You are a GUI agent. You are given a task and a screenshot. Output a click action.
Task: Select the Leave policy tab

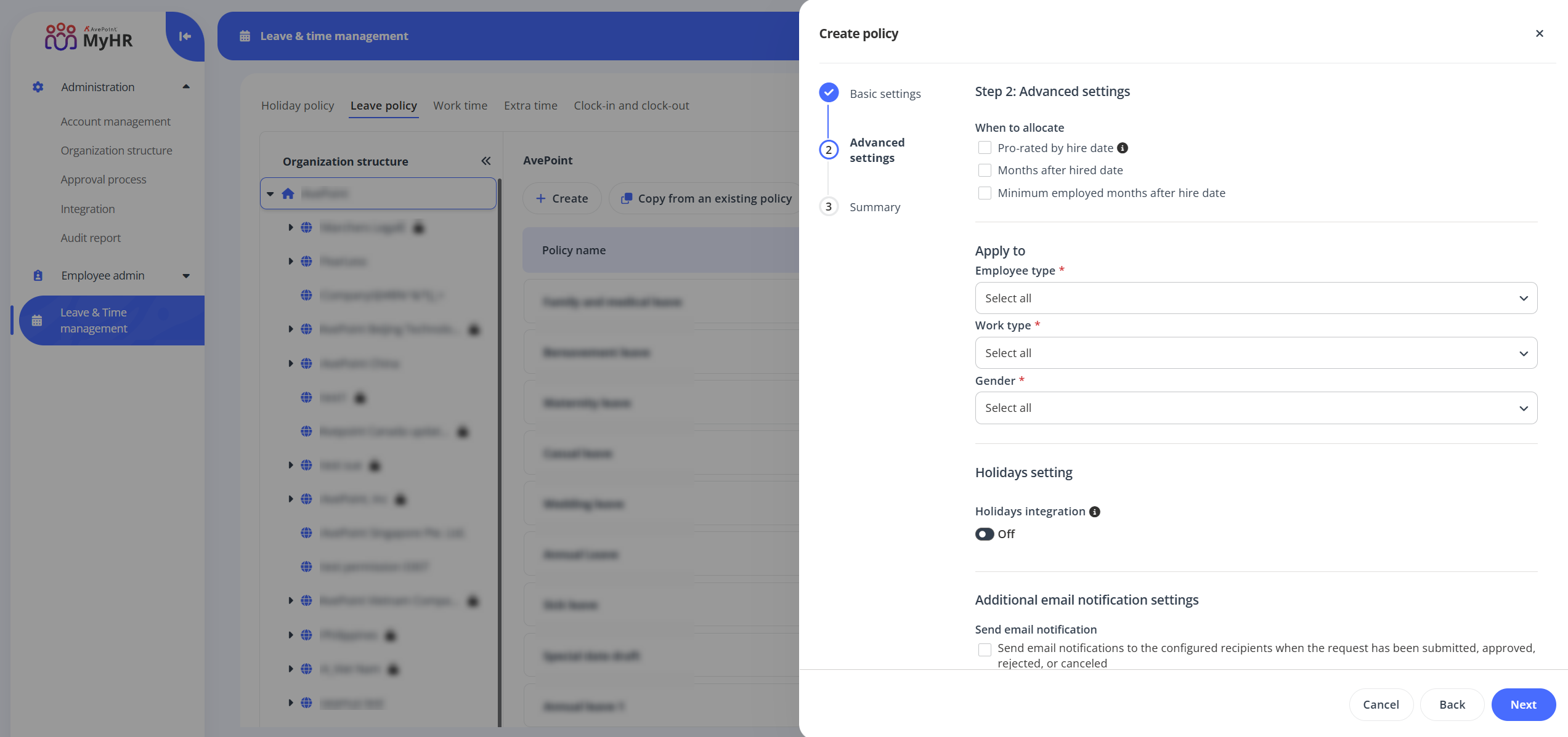pos(383,105)
